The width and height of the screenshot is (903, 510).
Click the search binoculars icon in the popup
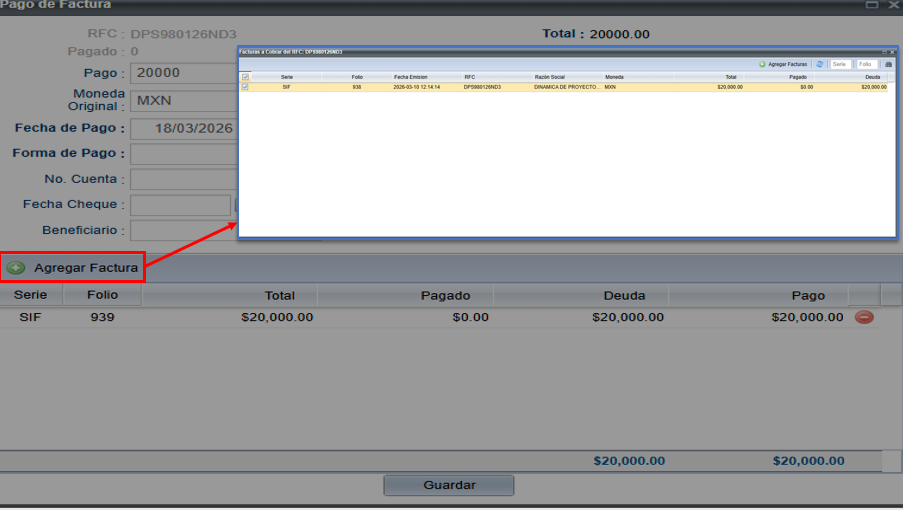(x=888, y=64)
